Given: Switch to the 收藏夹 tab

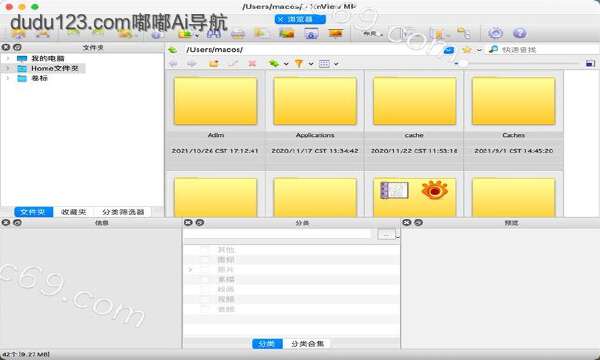Looking at the screenshot, I should point(74,212).
